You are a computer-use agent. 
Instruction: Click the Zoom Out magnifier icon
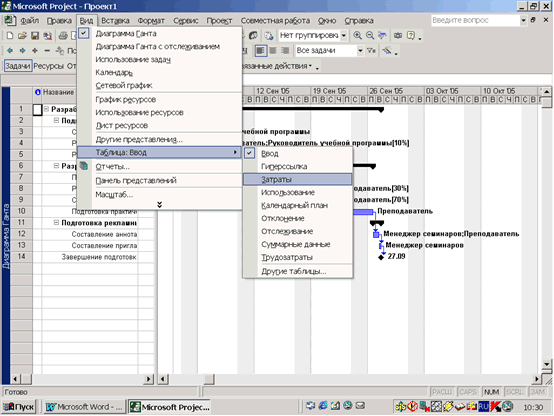point(370,35)
